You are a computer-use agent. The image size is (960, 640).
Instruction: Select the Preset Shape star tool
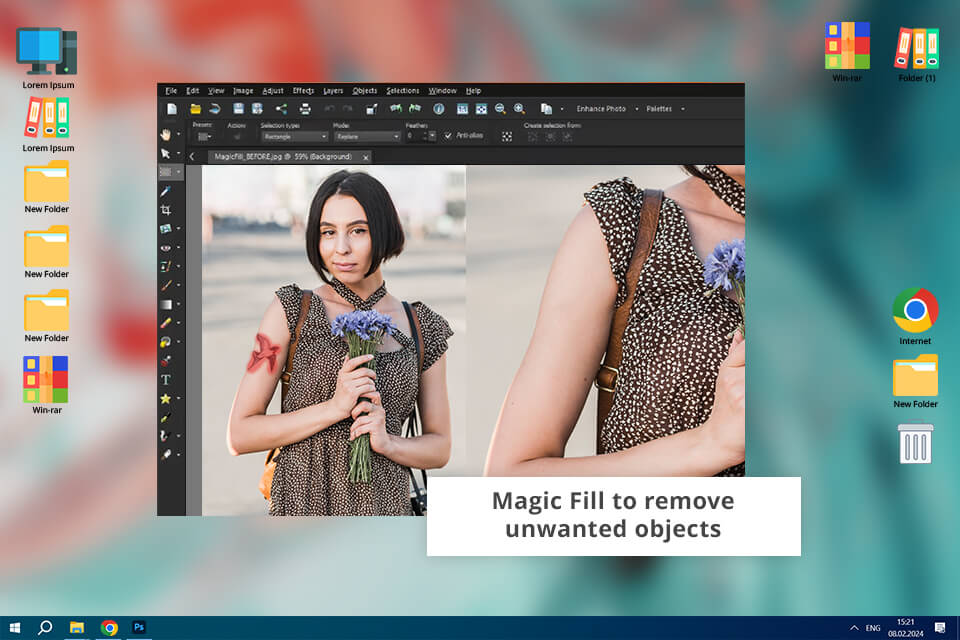click(165, 399)
